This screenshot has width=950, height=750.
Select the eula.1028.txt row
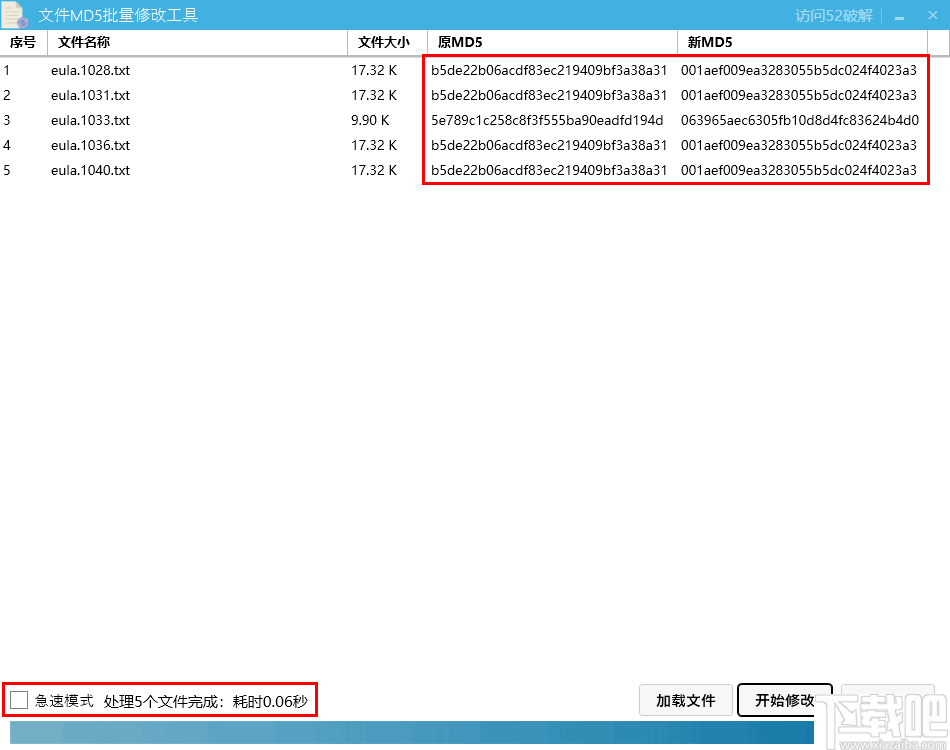point(463,70)
